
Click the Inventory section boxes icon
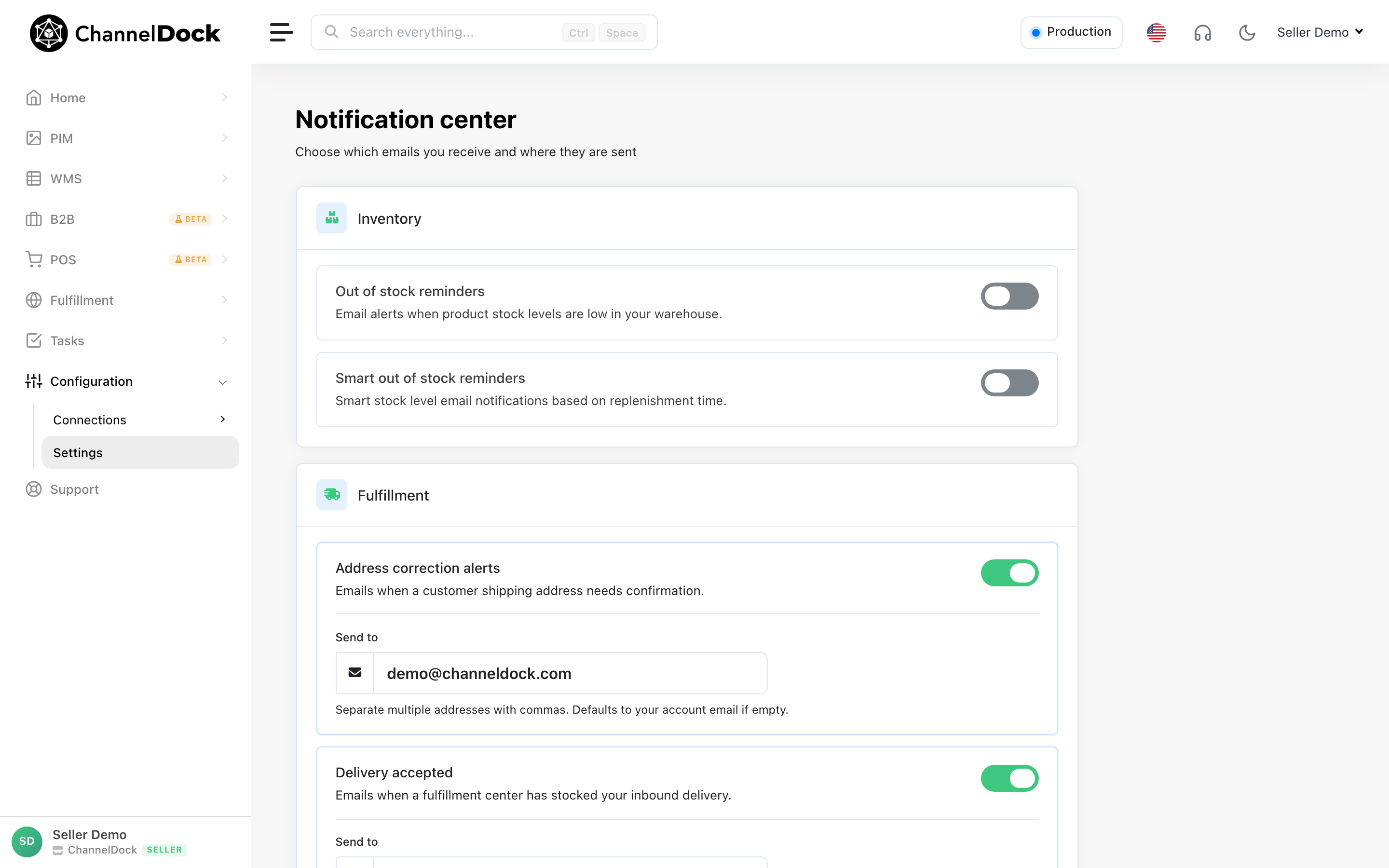click(332, 218)
